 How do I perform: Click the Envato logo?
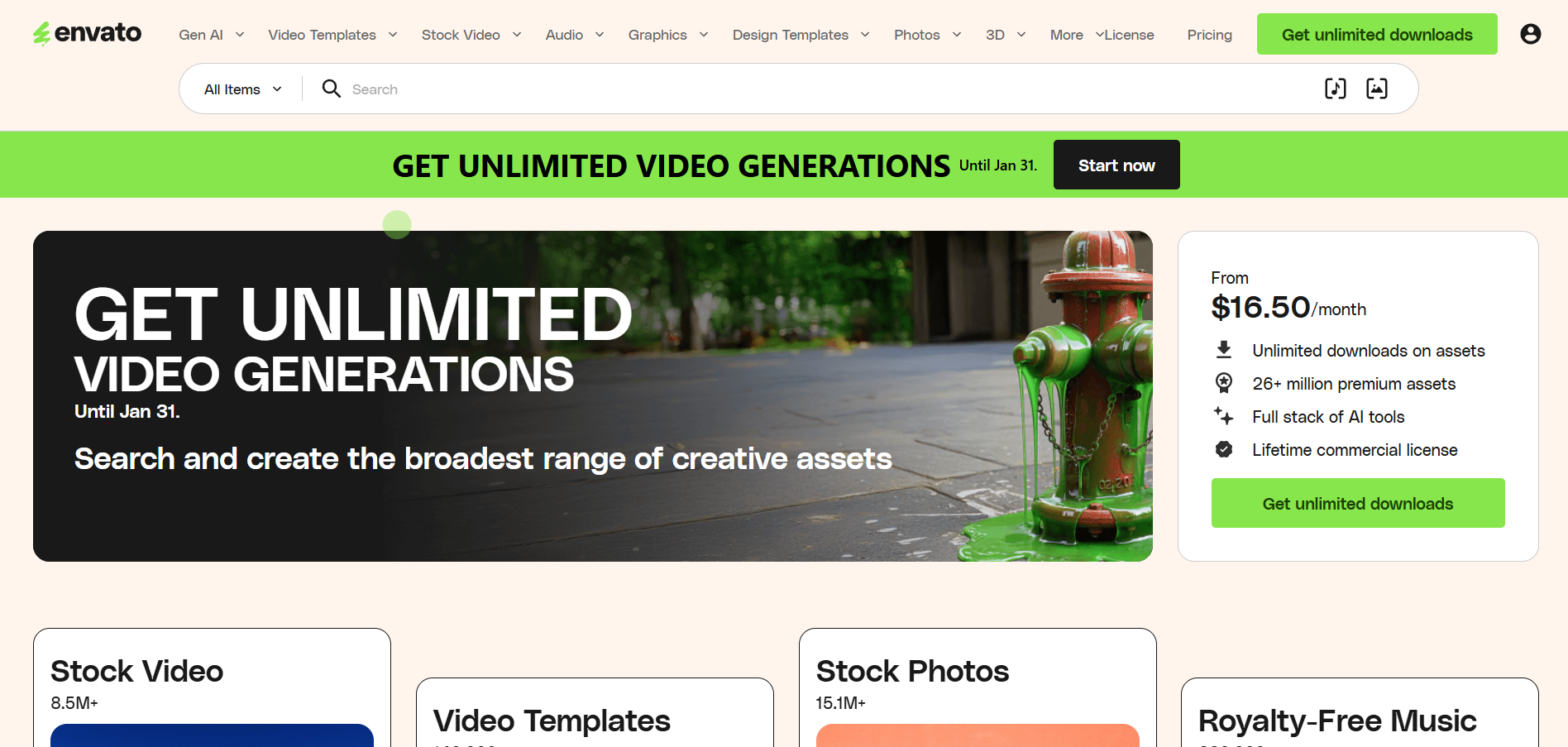pos(87,33)
